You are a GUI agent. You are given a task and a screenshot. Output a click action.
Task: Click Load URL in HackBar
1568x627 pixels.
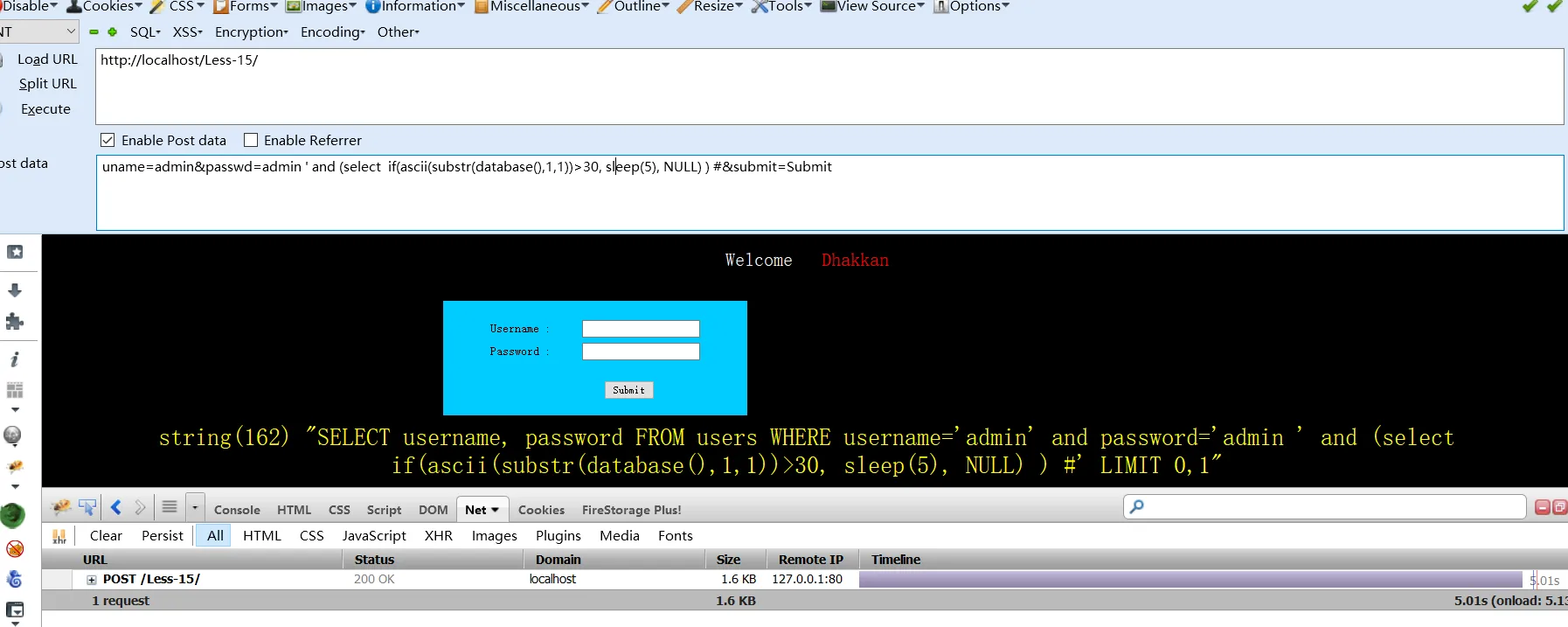[47, 59]
